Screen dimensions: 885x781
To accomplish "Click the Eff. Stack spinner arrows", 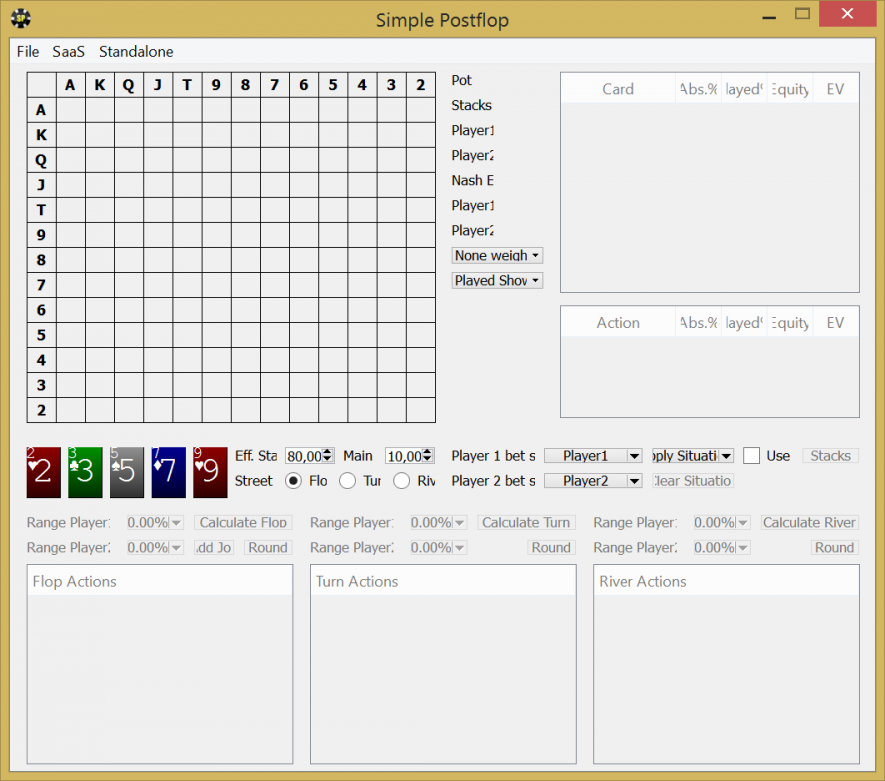I will (327, 455).
